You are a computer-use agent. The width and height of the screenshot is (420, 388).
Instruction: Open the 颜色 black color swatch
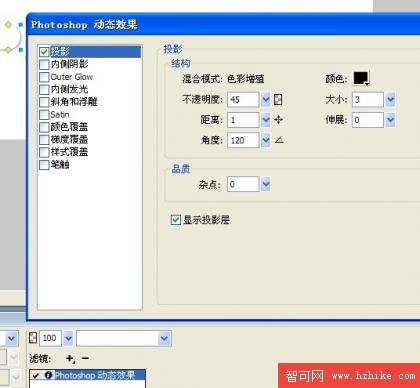coord(361,78)
